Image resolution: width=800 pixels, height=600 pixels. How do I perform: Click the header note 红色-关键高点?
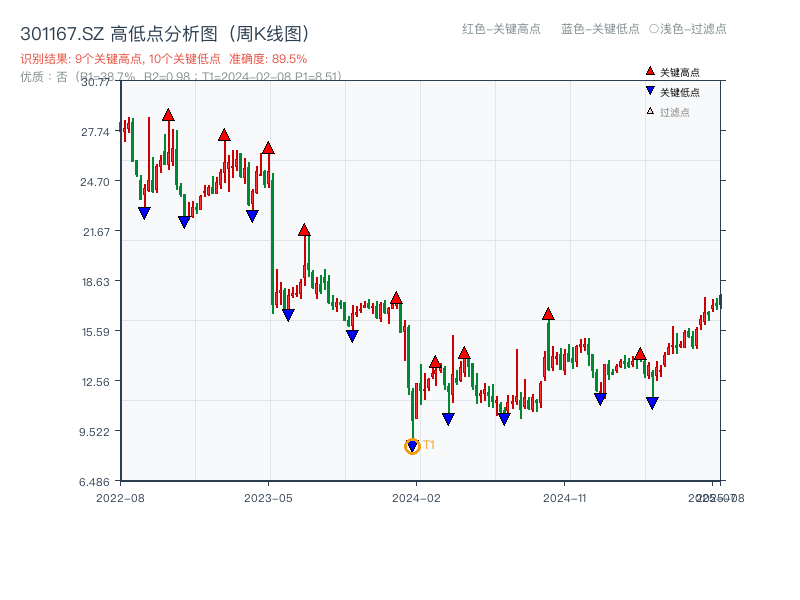coord(501,29)
